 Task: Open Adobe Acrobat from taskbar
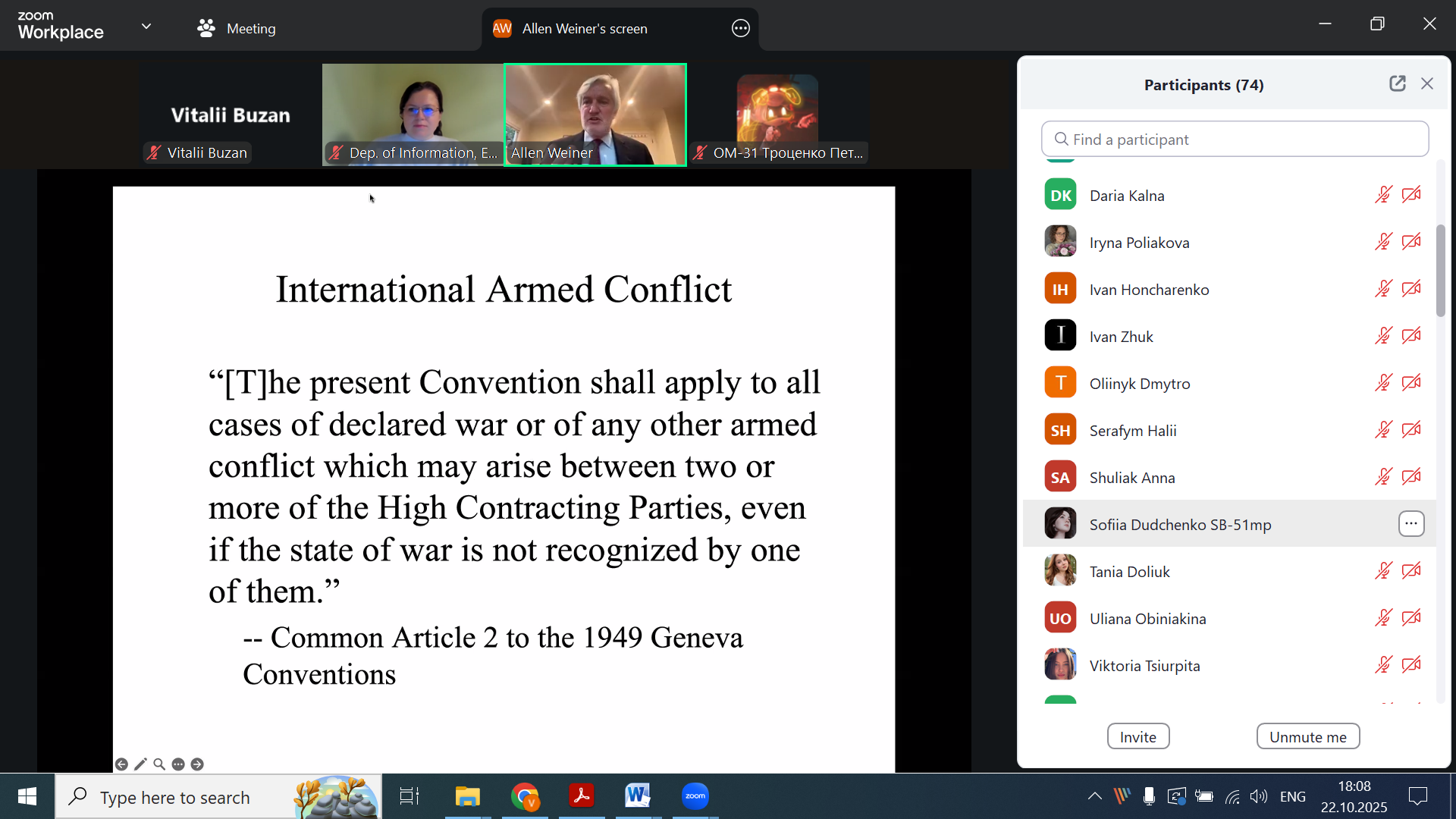tap(582, 796)
